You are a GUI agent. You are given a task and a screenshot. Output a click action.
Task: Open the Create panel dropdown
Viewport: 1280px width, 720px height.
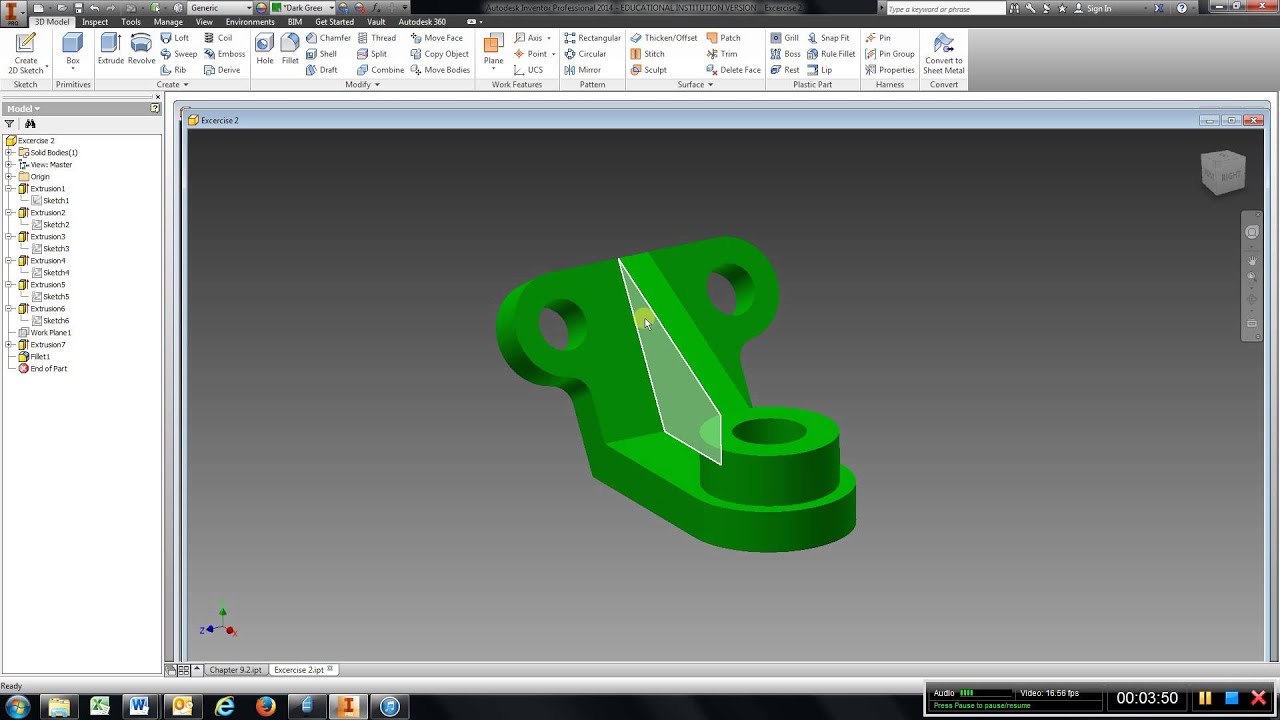click(172, 85)
